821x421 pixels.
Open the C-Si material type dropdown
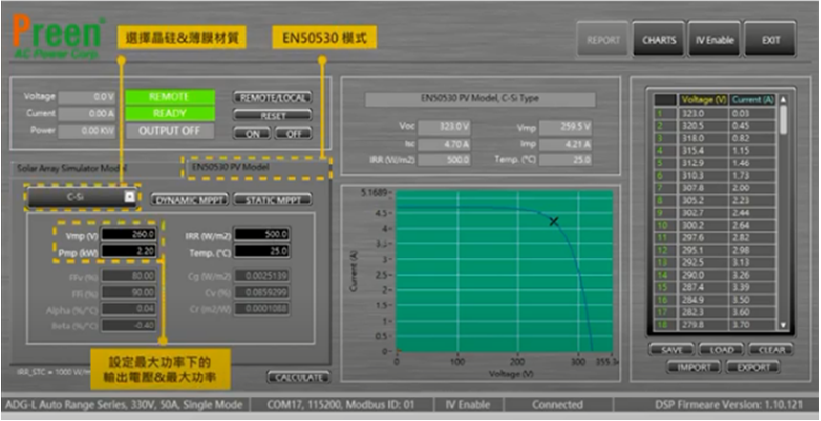pyautogui.click(x=129, y=198)
